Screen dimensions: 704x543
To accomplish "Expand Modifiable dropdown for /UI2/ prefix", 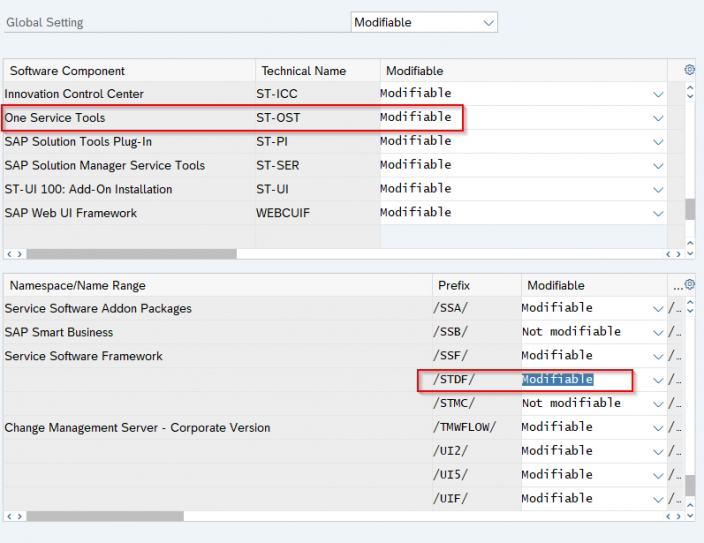I will click(658, 452).
